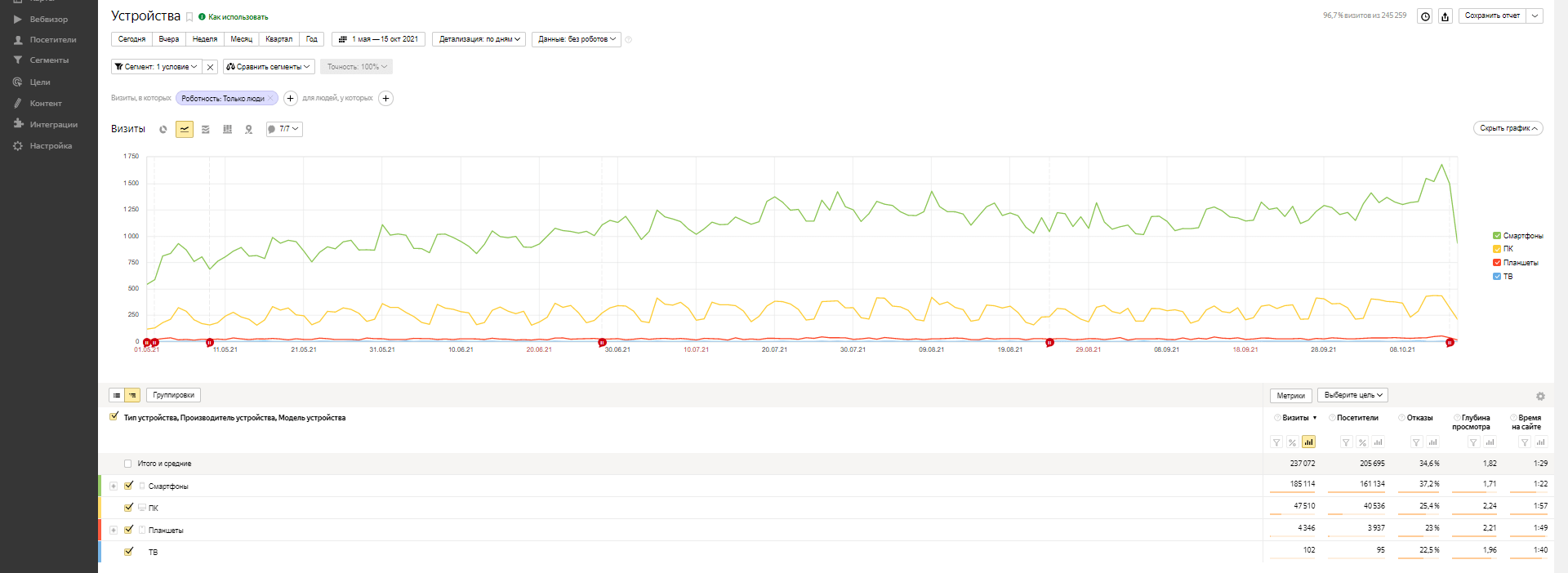1568x573 pixels.
Task: Switch chart to pie chart view
Action: [163, 130]
